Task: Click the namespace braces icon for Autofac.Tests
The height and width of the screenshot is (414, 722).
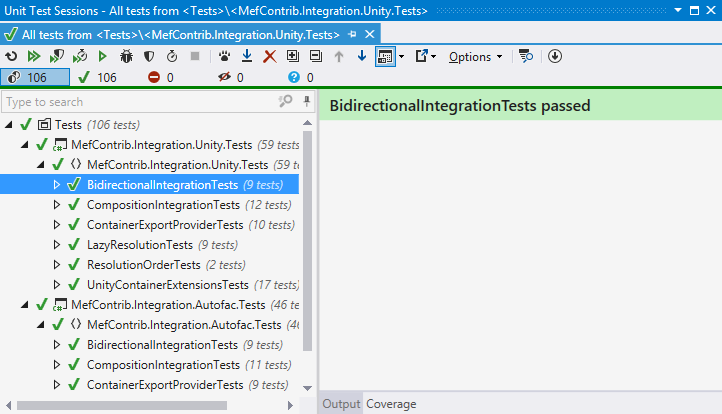Action: pos(76,324)
